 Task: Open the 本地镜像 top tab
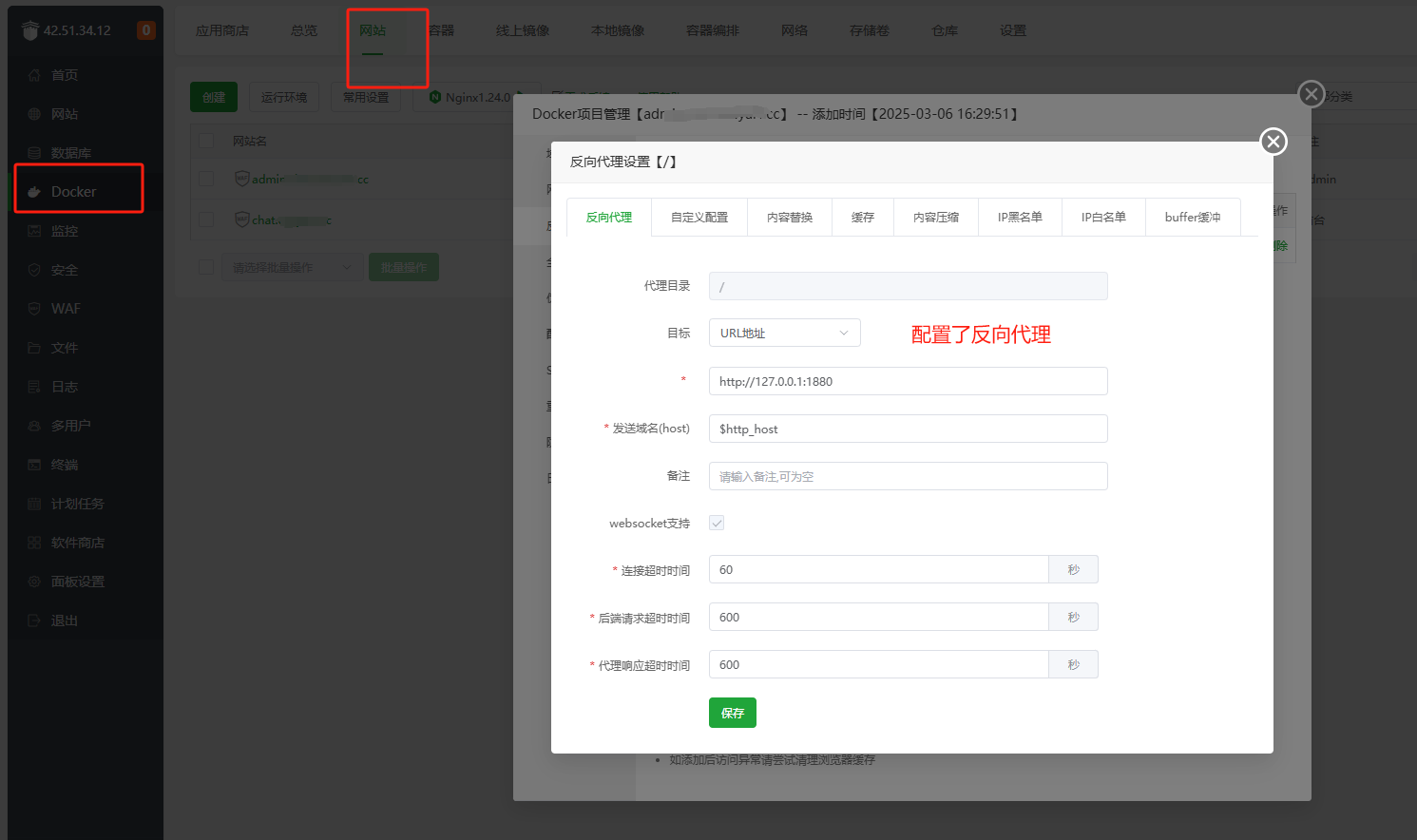(x=618, y=30)
